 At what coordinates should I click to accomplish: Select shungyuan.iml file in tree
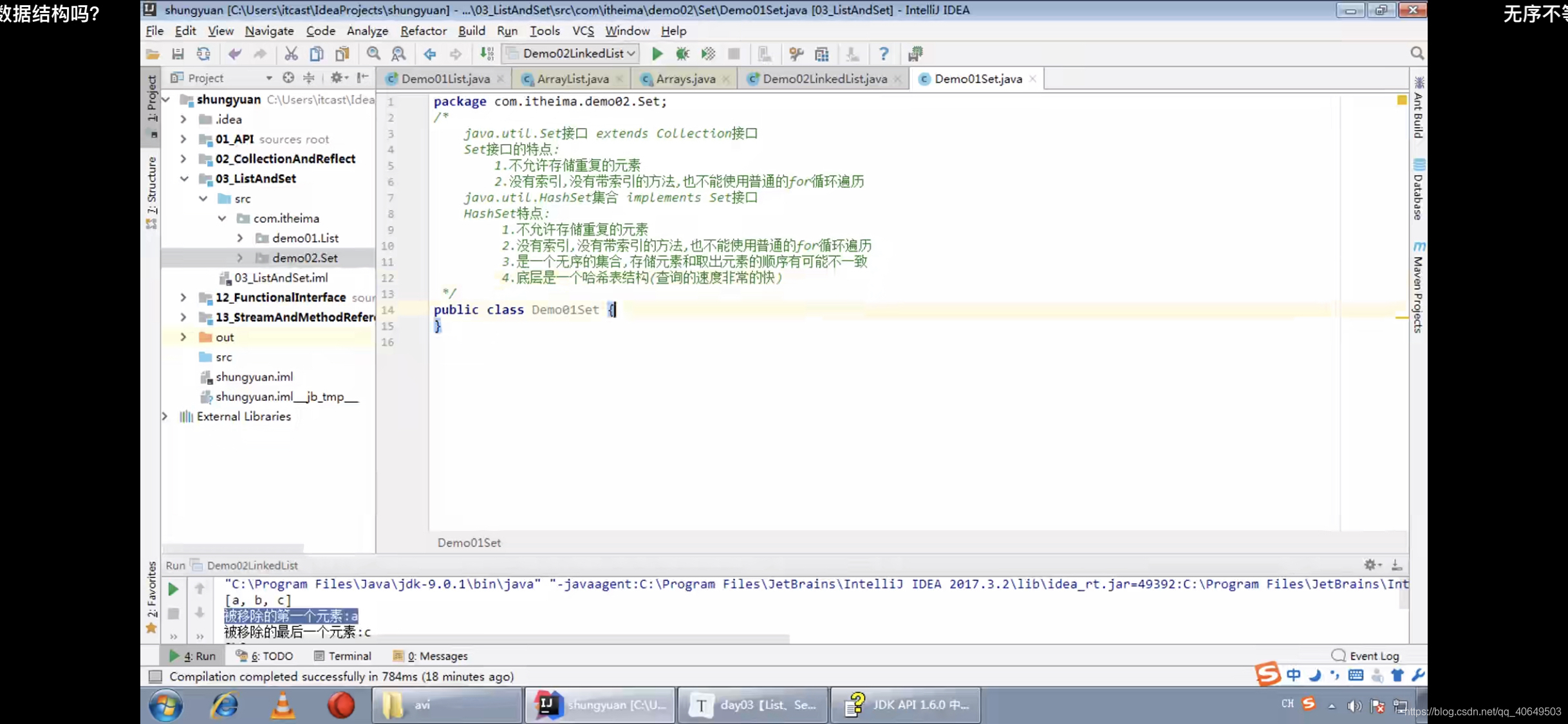click(x=254, y=377)
